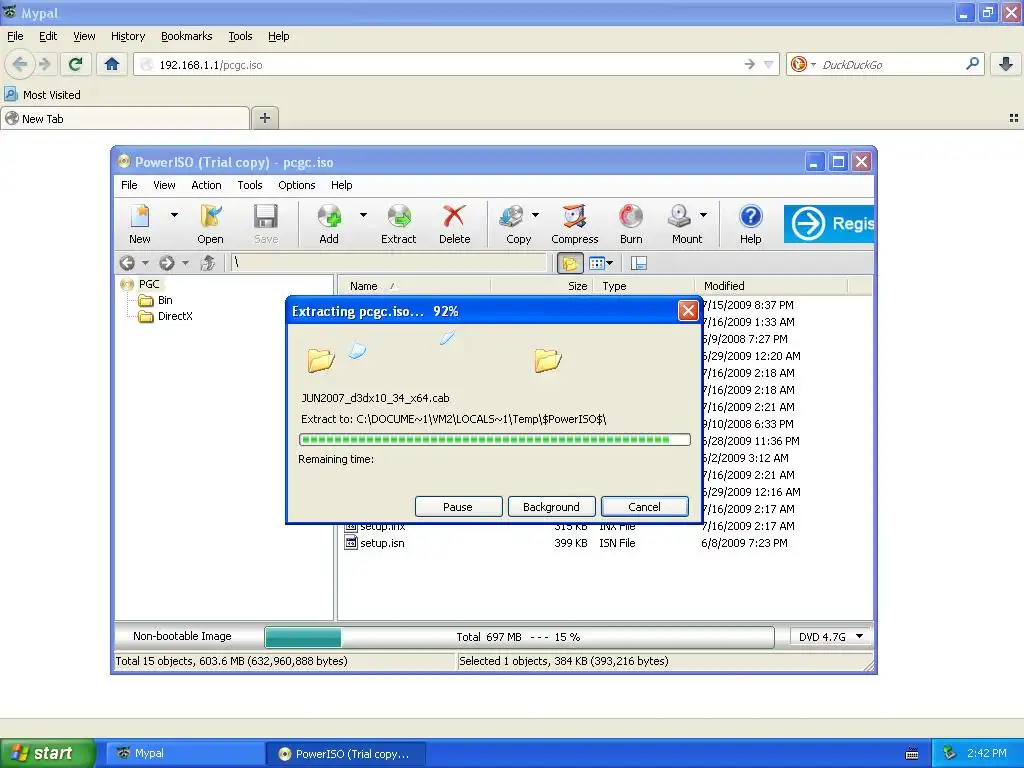Open PowerISO Tools menu

pos(249,185)
